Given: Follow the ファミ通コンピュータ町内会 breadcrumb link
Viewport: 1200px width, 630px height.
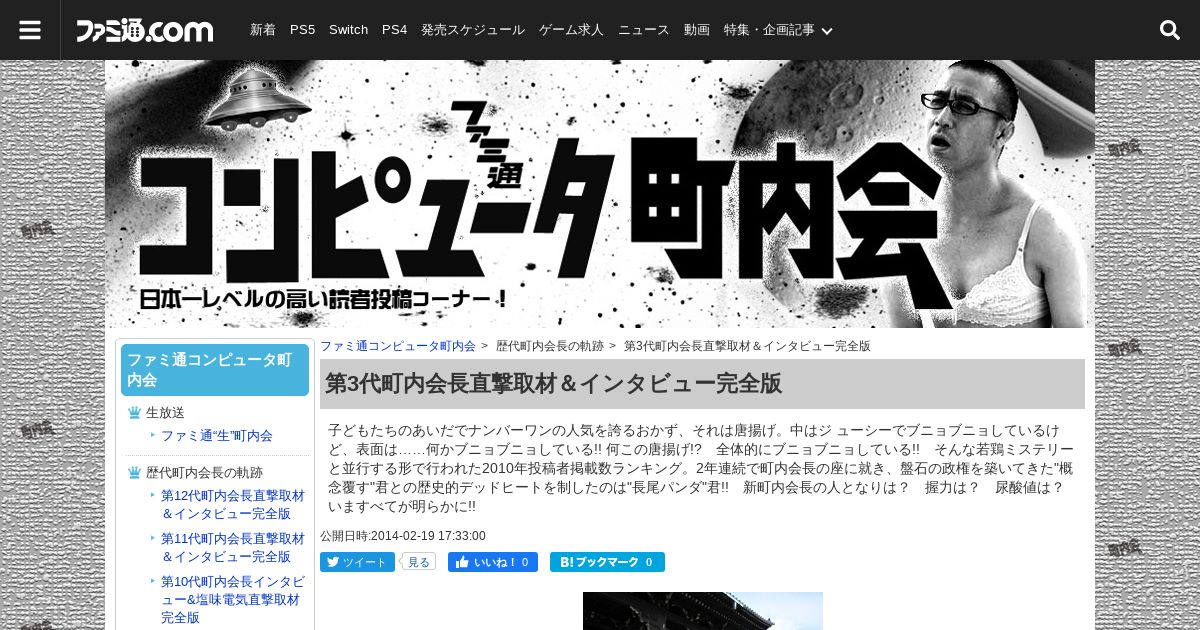Looking at the screenshot, I should [398, 346].
